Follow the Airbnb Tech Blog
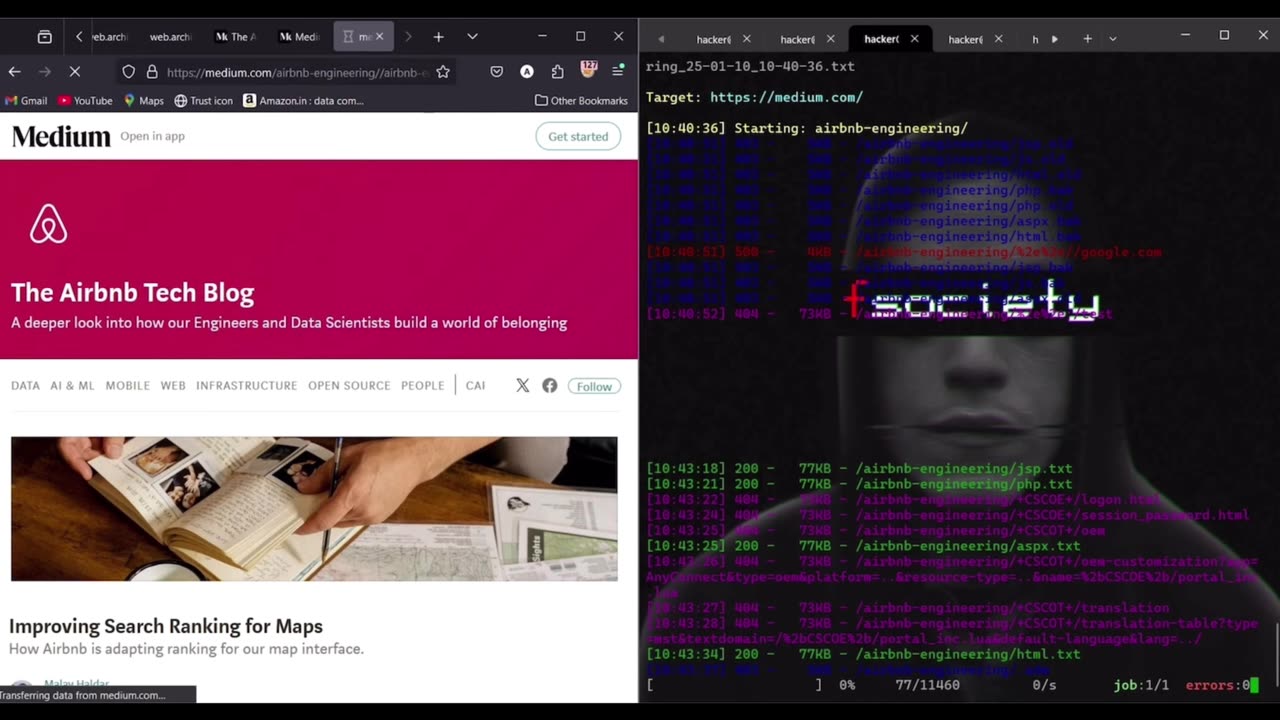Image resolution: width=1280 pixels, height=720 pixels. click(x=594, y=386)
